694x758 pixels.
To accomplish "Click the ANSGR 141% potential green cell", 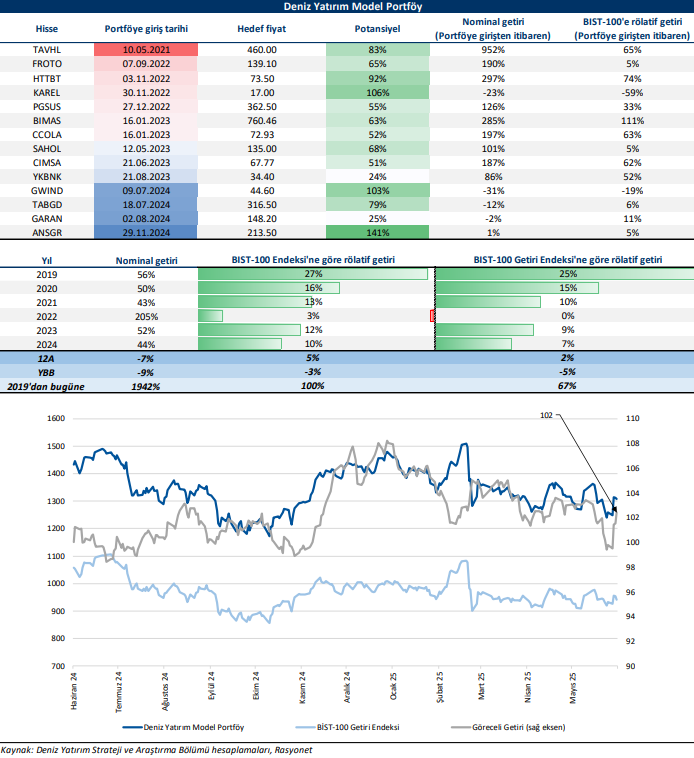I will coord(377,233).
